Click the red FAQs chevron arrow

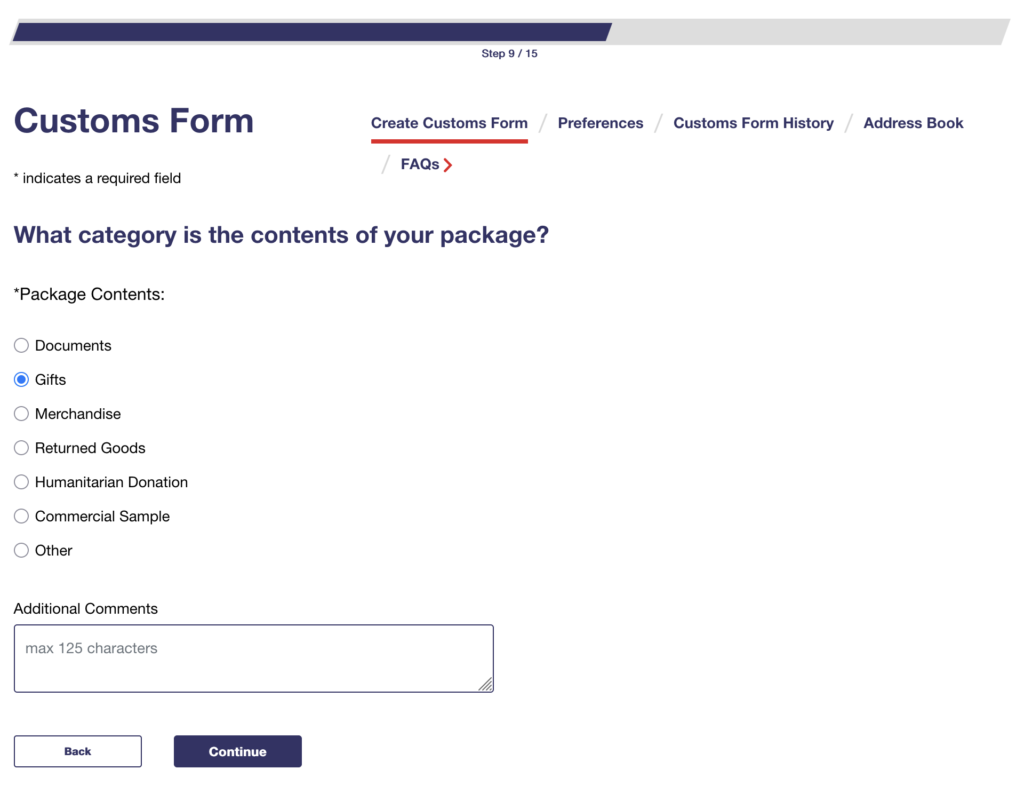coord(448,165)
